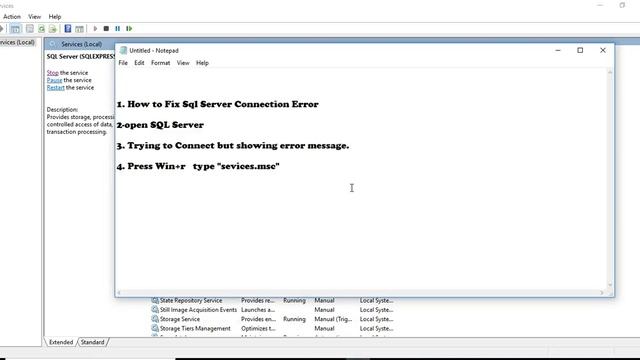
Task: Click Pause the service link
Action: (54, 80)
